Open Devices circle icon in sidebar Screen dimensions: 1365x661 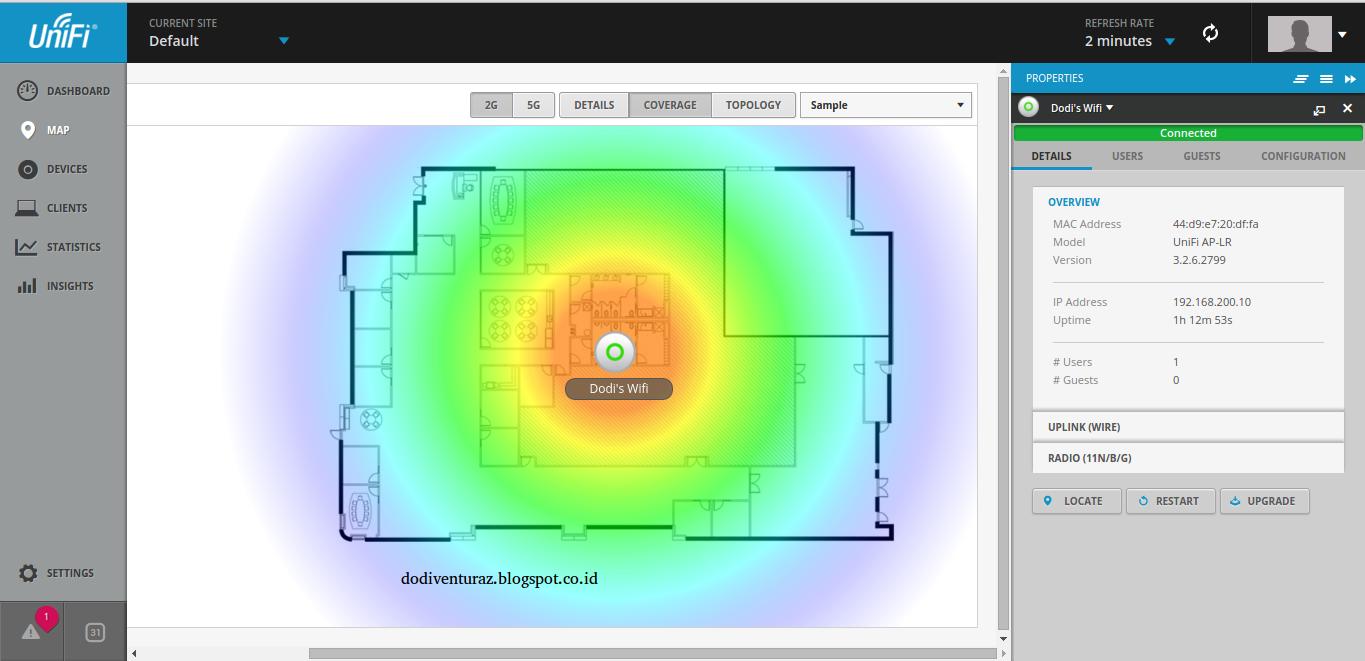click(x=28, y=169)
